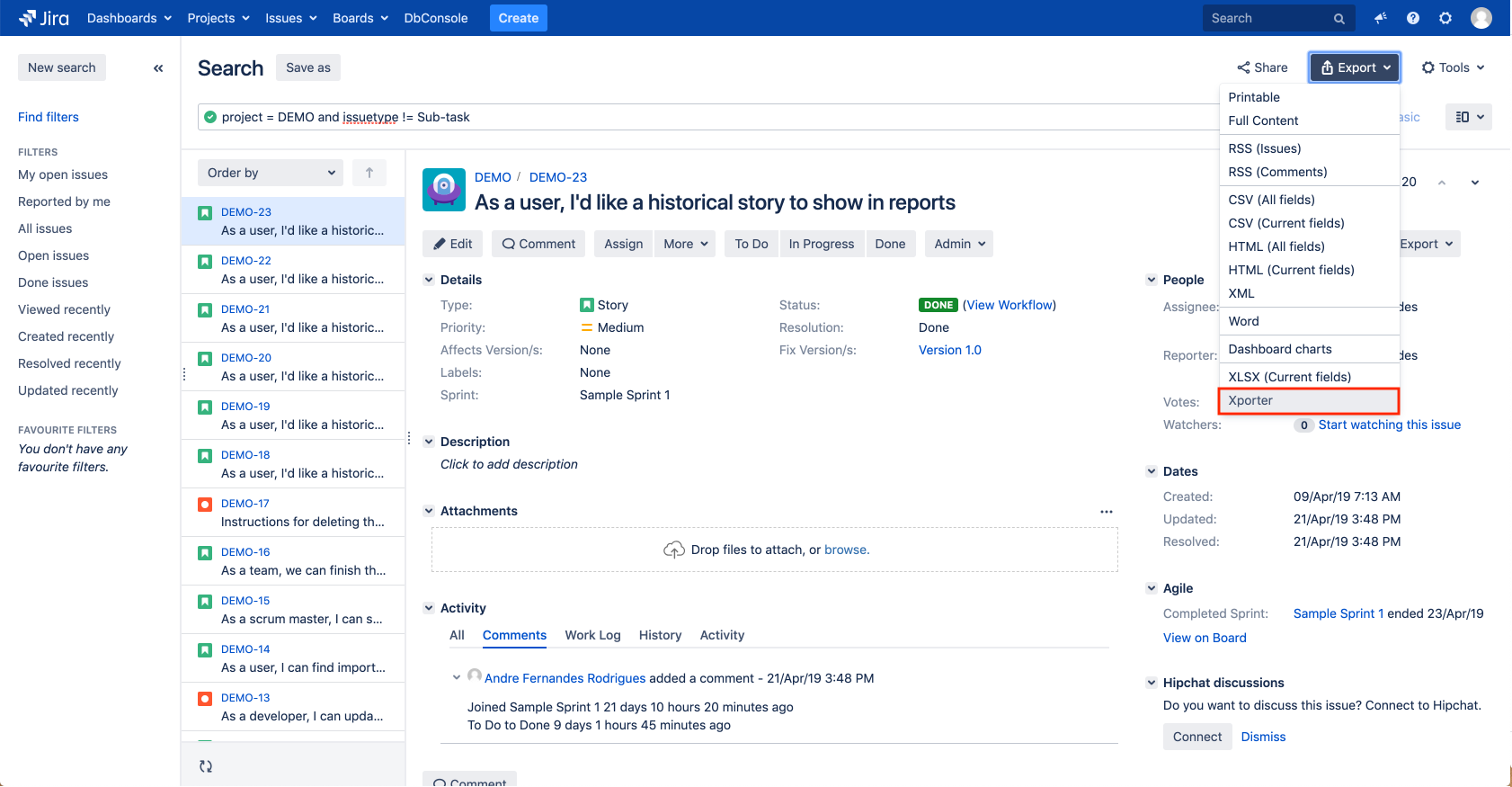1512x787 pixels.
Task: Reverse sort order with arrow button
Action: (369, 173)
